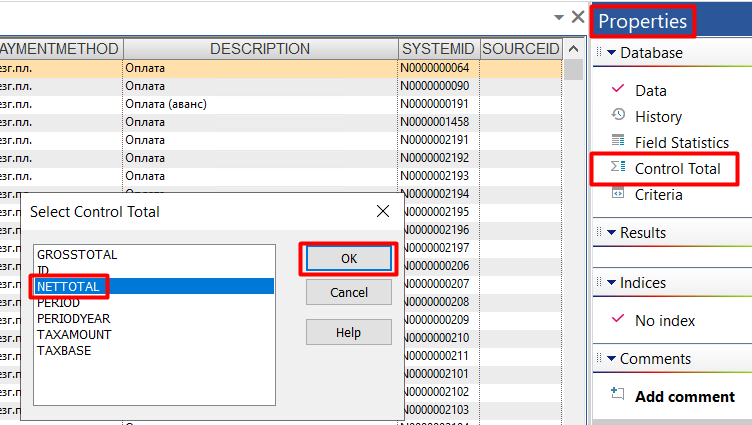
Task: Collapse the Comments section
Action: pos(611,358)
